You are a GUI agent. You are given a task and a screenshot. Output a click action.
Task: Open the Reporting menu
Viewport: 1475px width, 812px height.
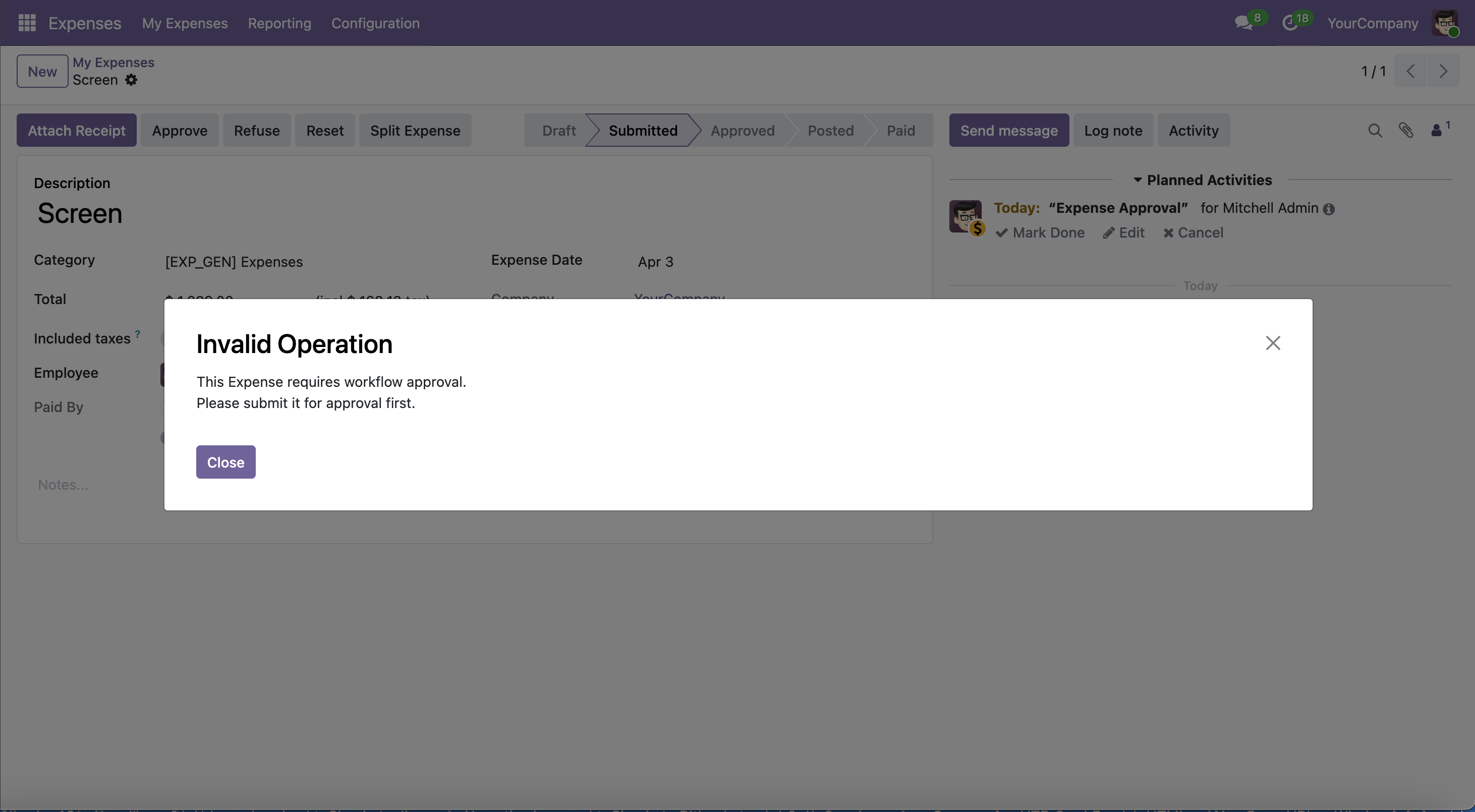[279, 24]
